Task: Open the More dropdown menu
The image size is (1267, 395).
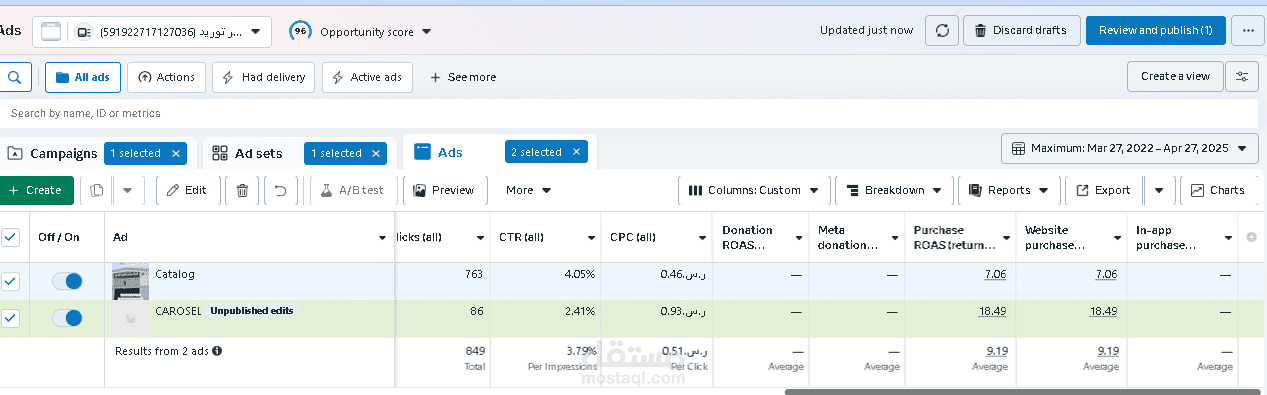Action: [x=528, y=190]
